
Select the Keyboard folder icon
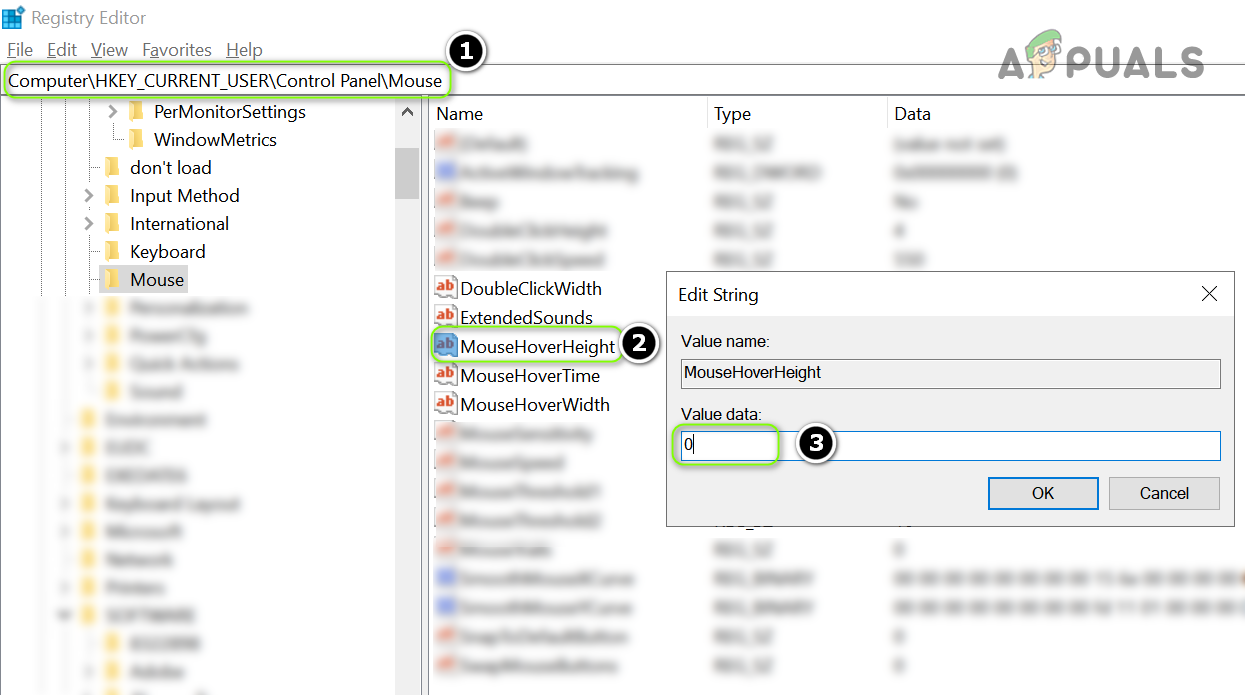(x=113, y=252)
